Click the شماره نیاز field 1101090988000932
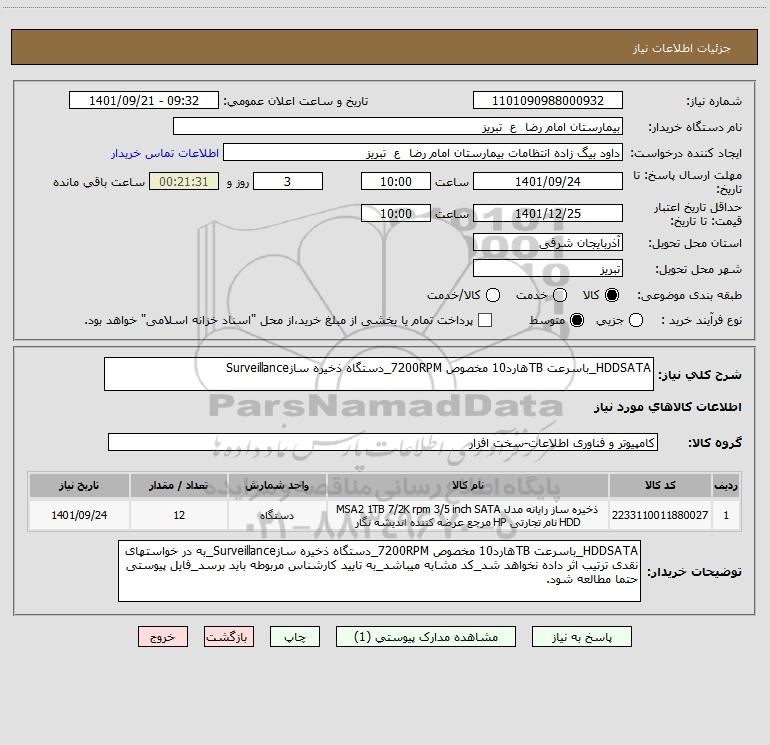The image size is (770, 745). (548, 100)
